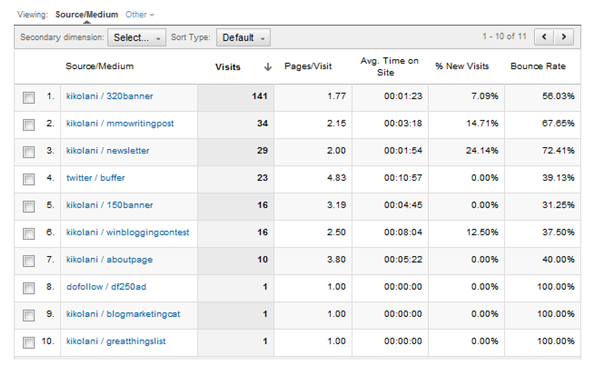The image size is (600, 368).
Task: Click the 1 - 10 of 11 pagination text
Action: pos(504,36)
